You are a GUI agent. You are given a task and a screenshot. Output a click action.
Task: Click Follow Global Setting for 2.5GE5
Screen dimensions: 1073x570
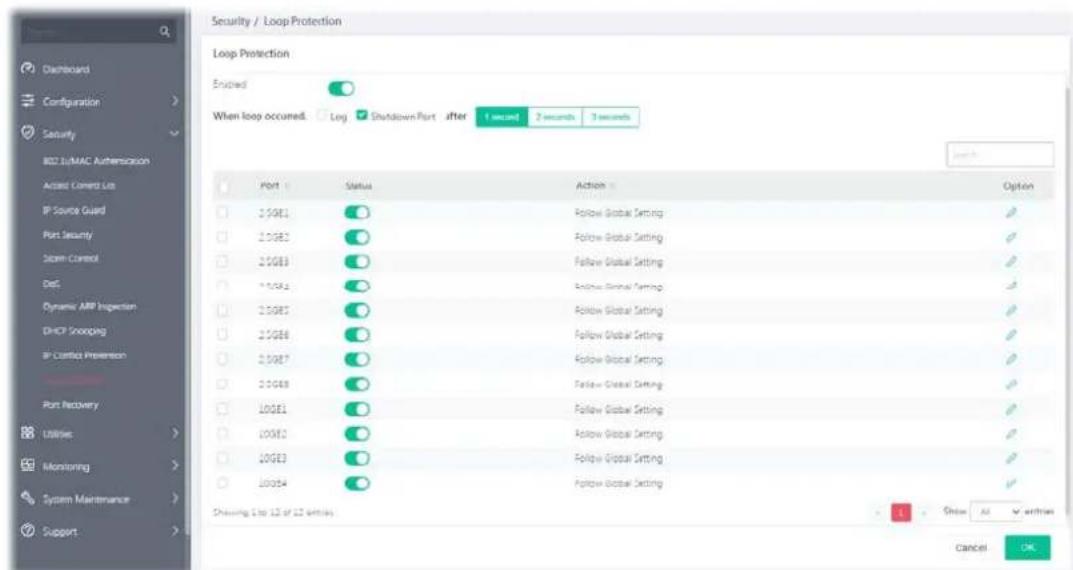click(619, 311)
